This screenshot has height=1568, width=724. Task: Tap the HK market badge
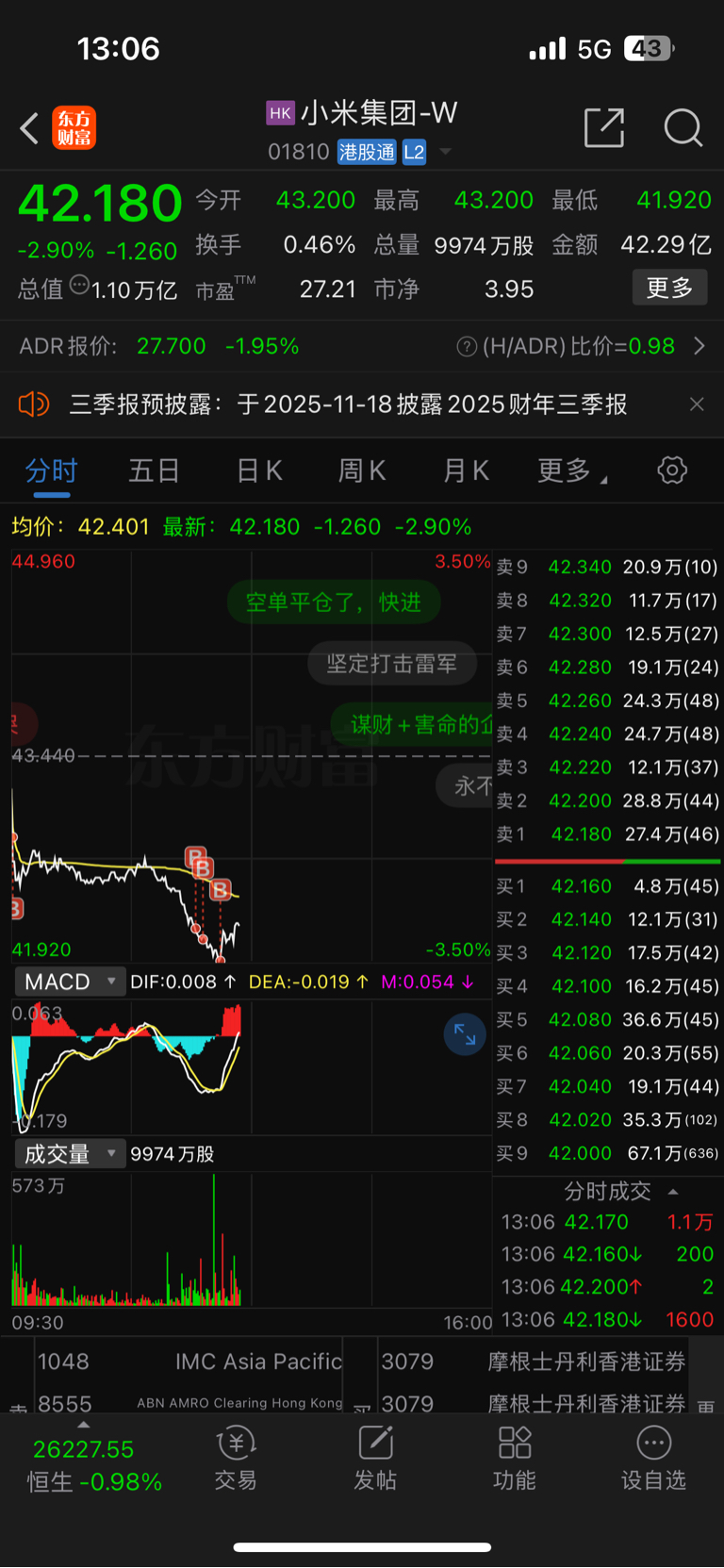(281, 114)
